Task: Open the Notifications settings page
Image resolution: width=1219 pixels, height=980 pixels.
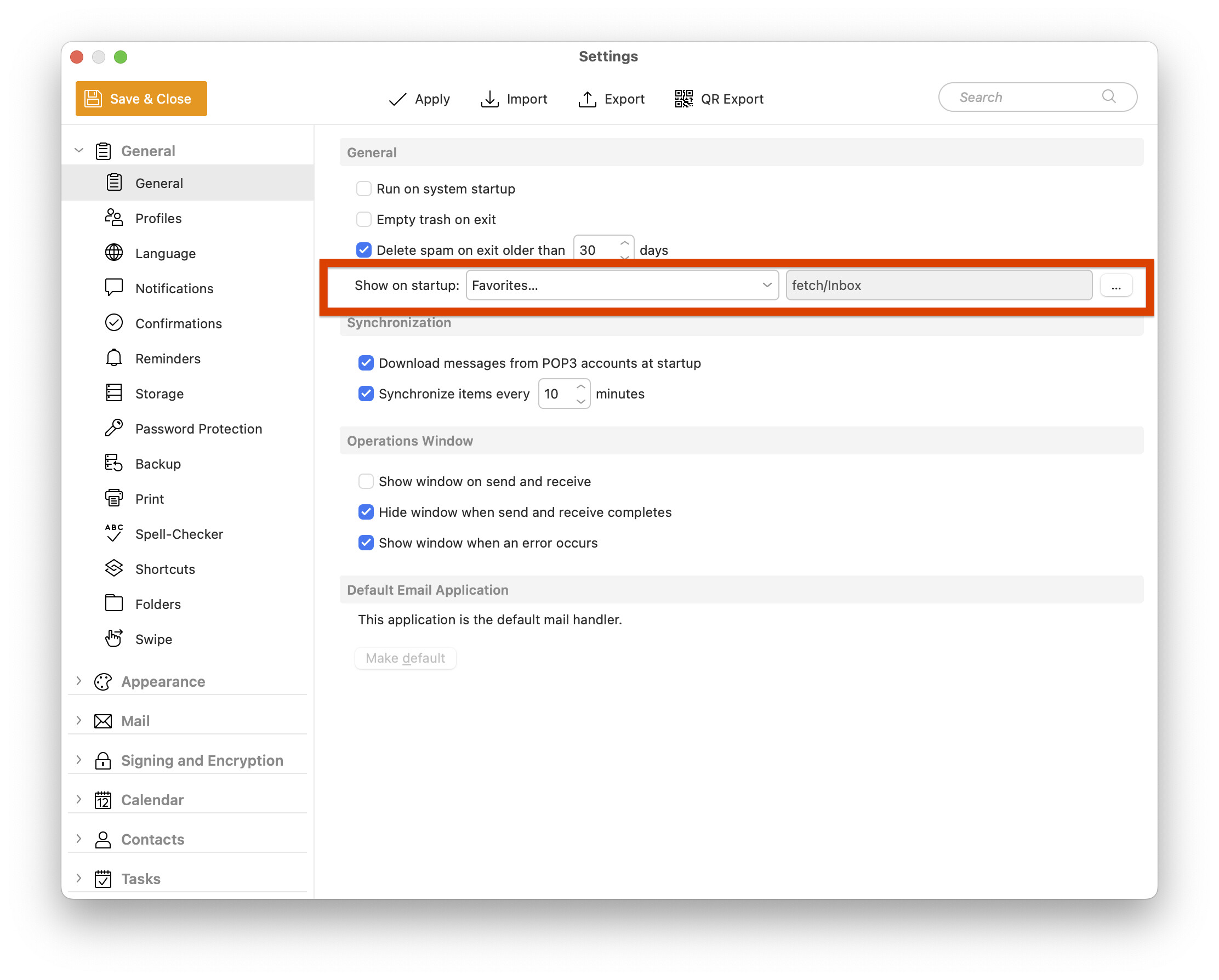Action: click(187, 288)
